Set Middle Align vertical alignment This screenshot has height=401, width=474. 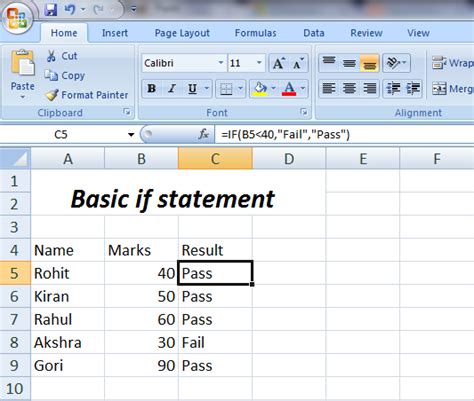[349, 63]
